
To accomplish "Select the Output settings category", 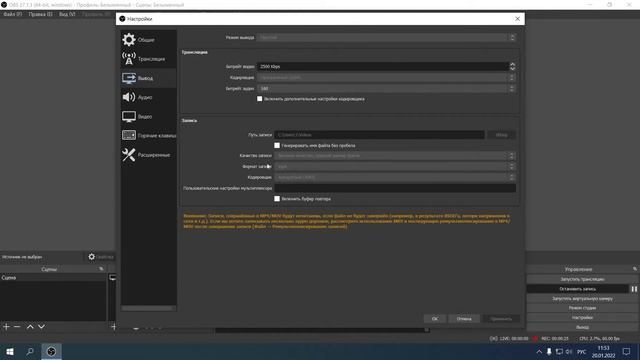I will [x=149, y=78].
